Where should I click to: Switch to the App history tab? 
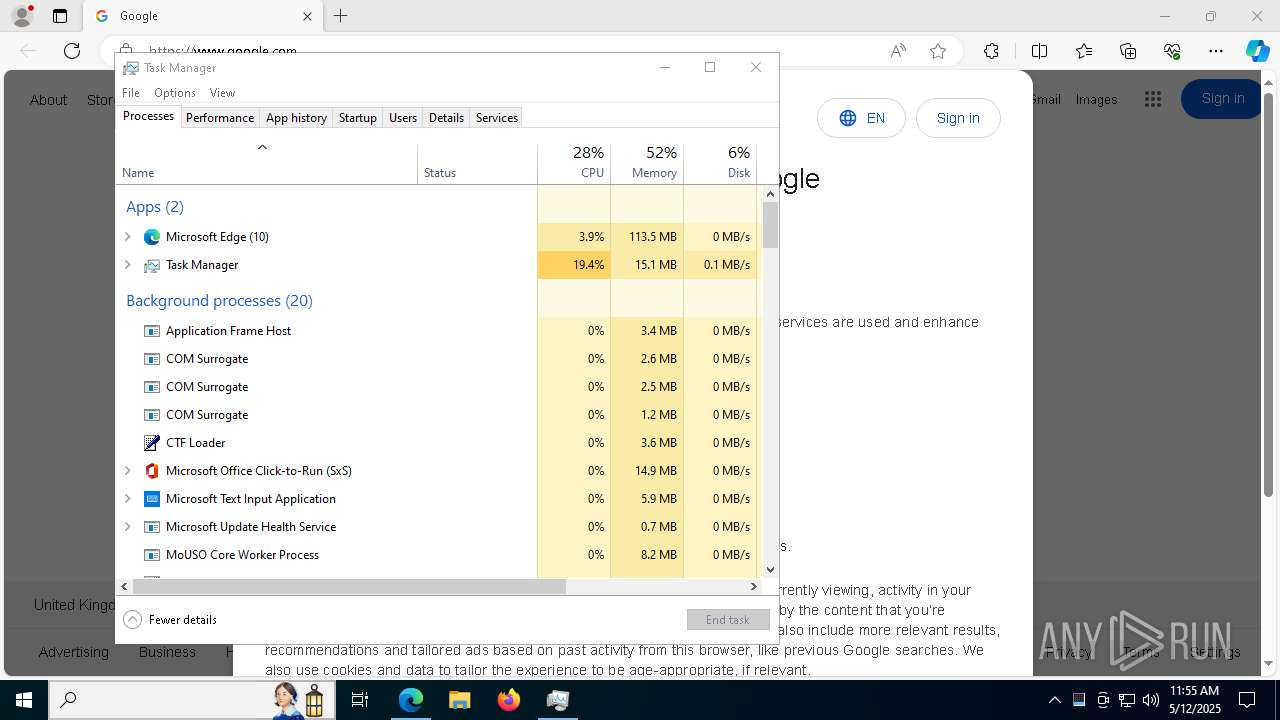[x=296, y=117]
